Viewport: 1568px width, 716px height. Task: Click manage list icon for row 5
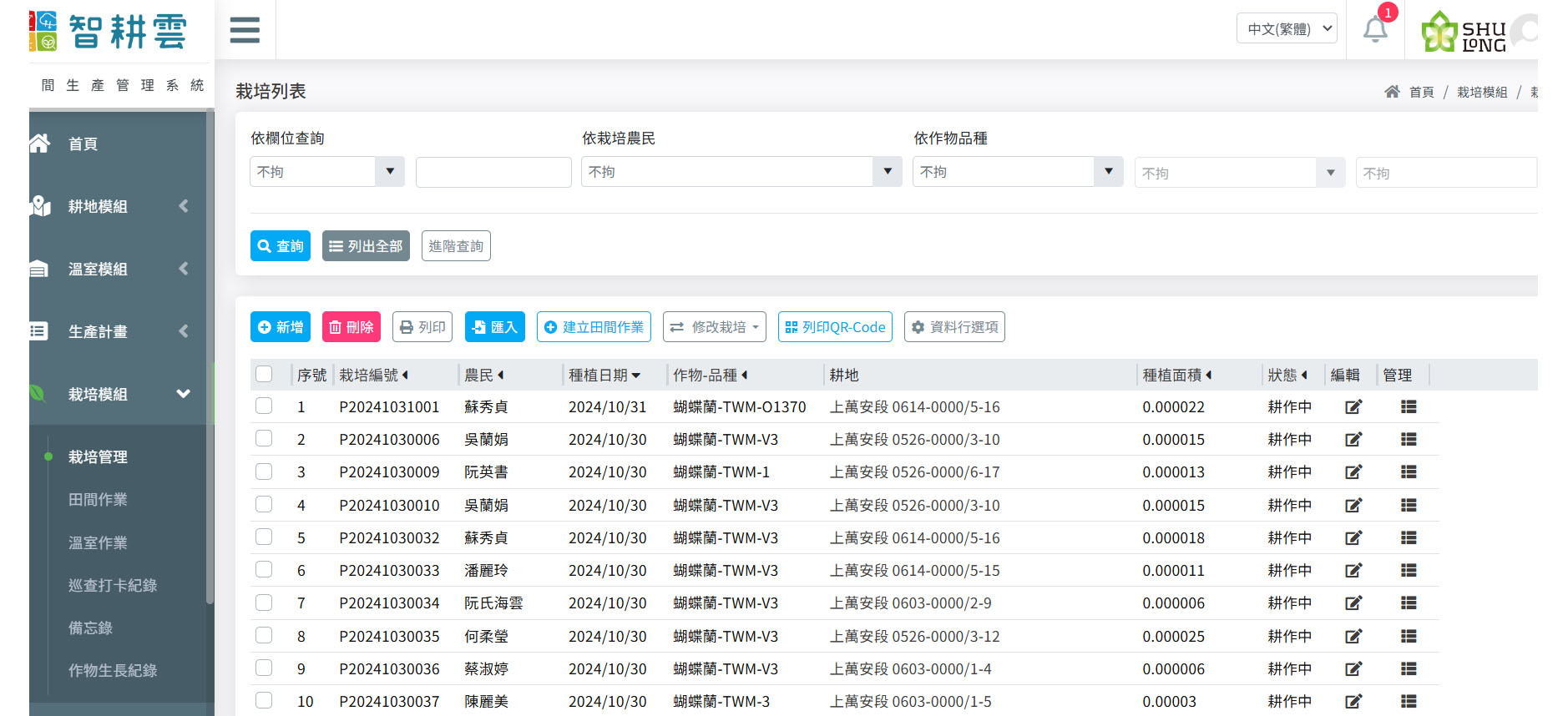coord(1409,538)
